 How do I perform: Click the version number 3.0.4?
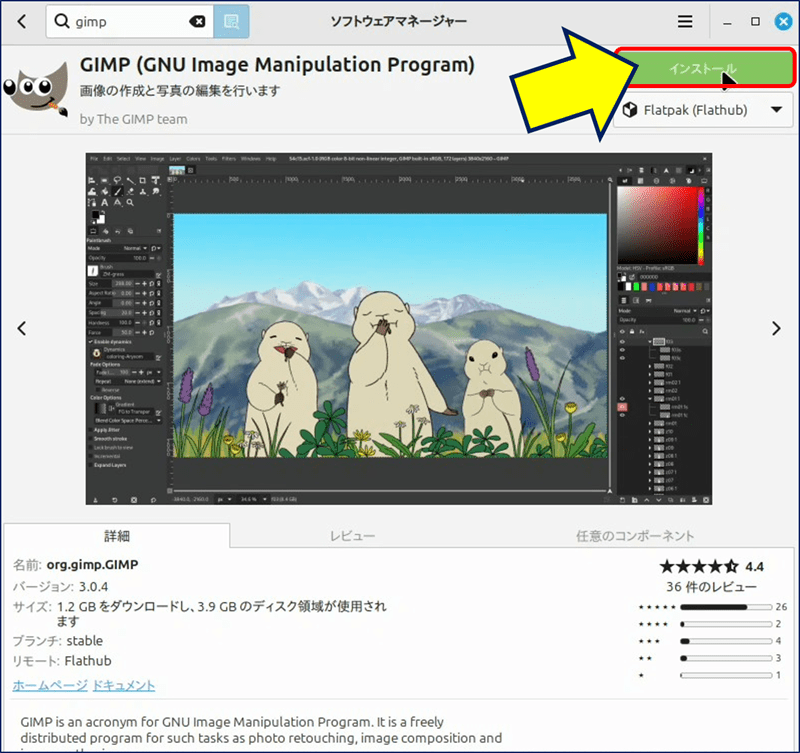click(x=93, y=587)
